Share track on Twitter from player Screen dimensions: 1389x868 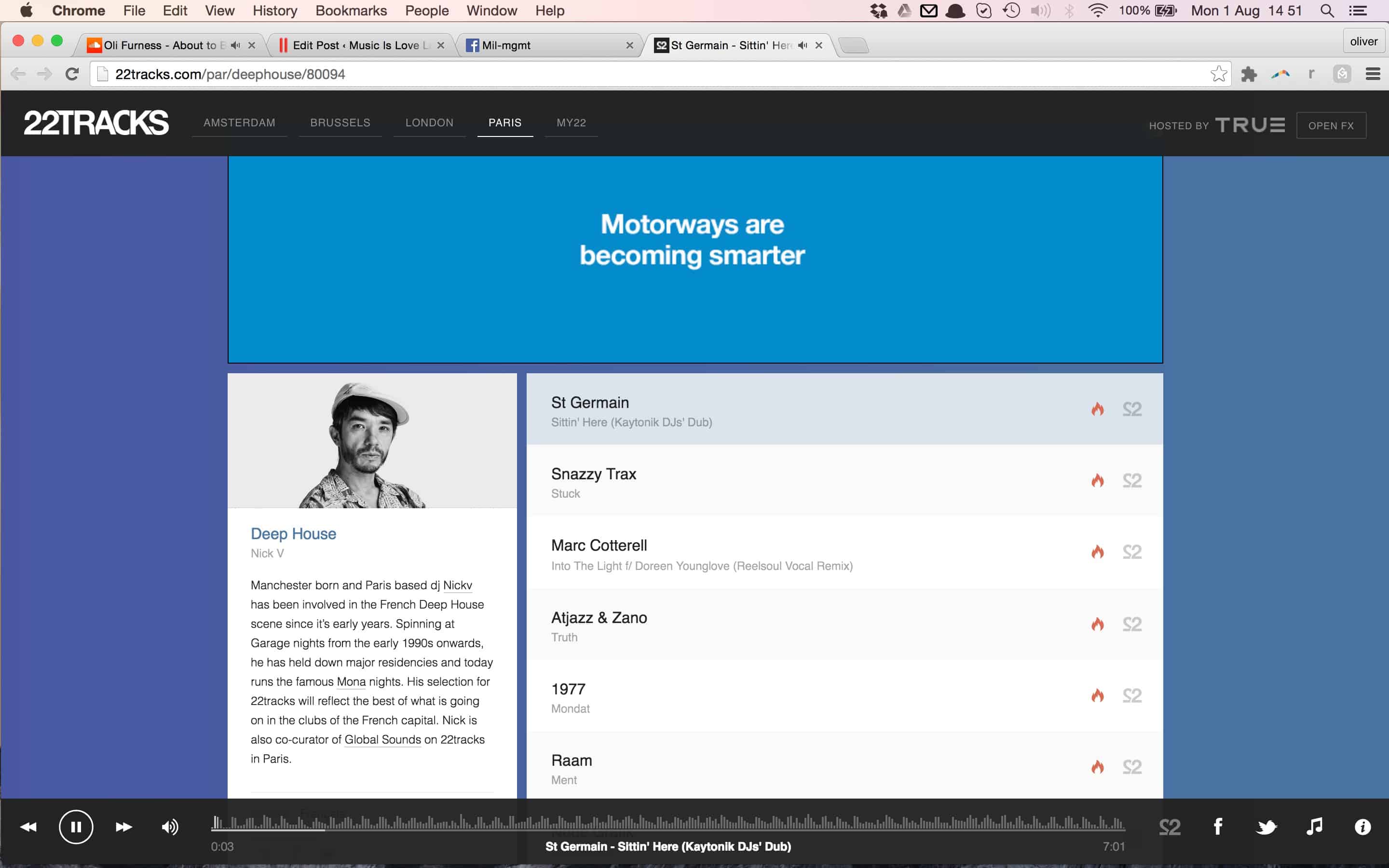click(x=1266, y=827)
